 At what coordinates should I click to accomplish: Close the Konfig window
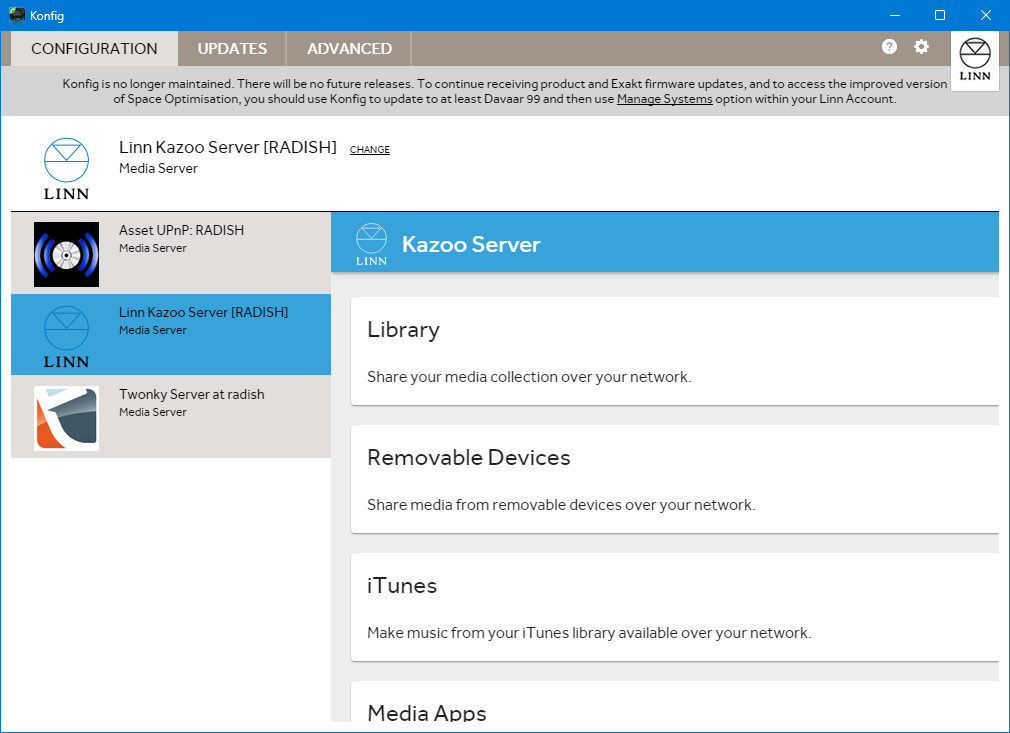(x=986, y=15)
